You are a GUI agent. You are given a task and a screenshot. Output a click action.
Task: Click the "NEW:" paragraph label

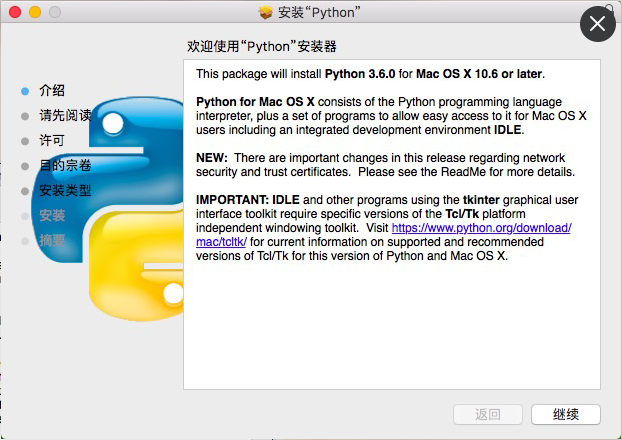212,158
